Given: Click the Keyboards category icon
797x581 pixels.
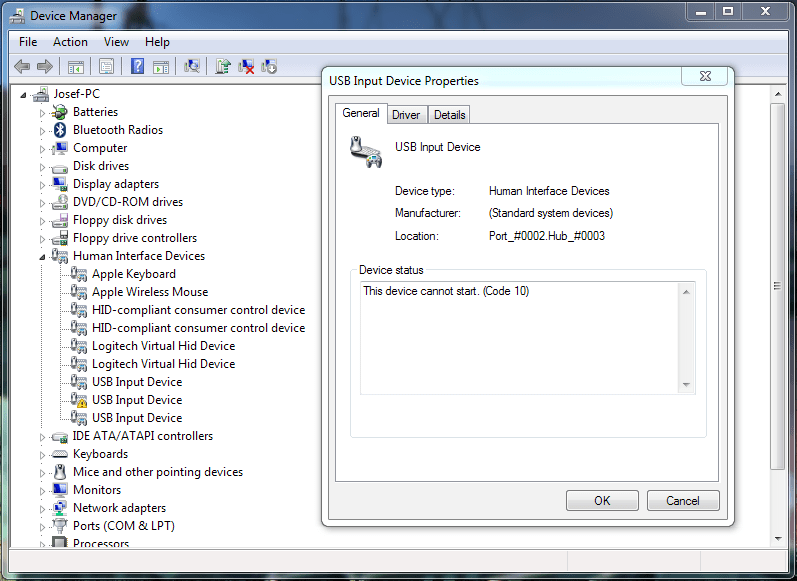Looking at the screenshot, I should pos(60,454).
